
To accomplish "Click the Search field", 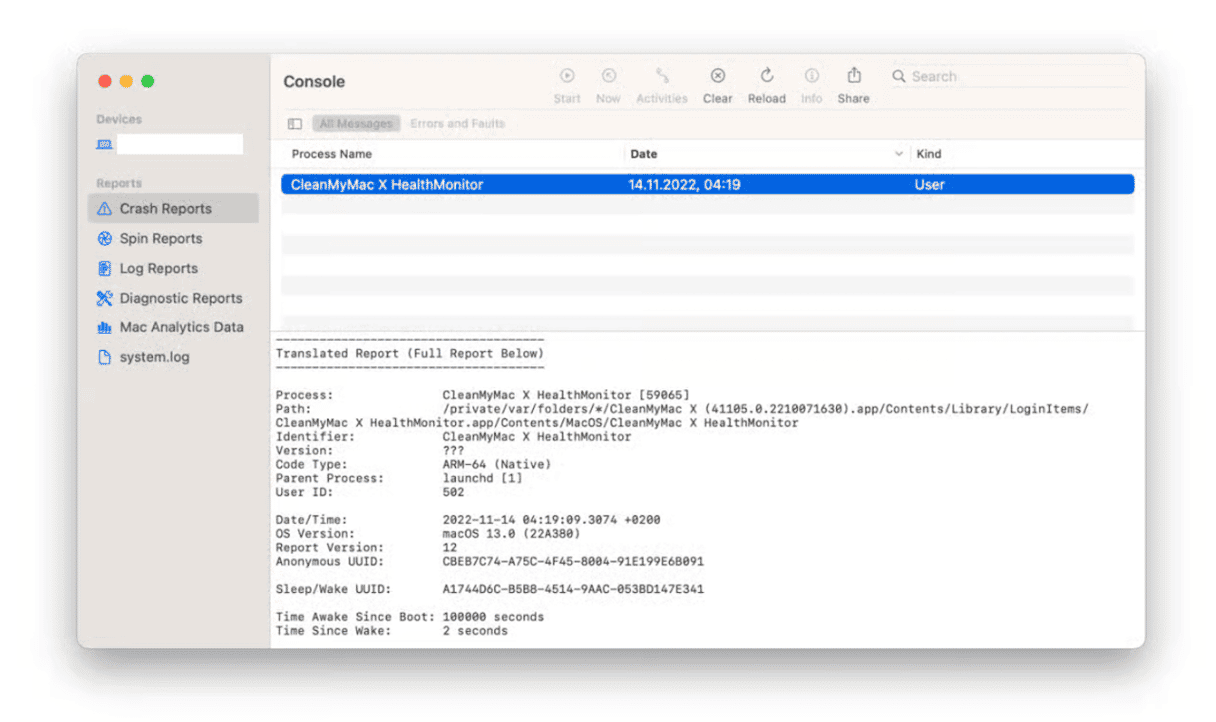I will [1010, 76].
